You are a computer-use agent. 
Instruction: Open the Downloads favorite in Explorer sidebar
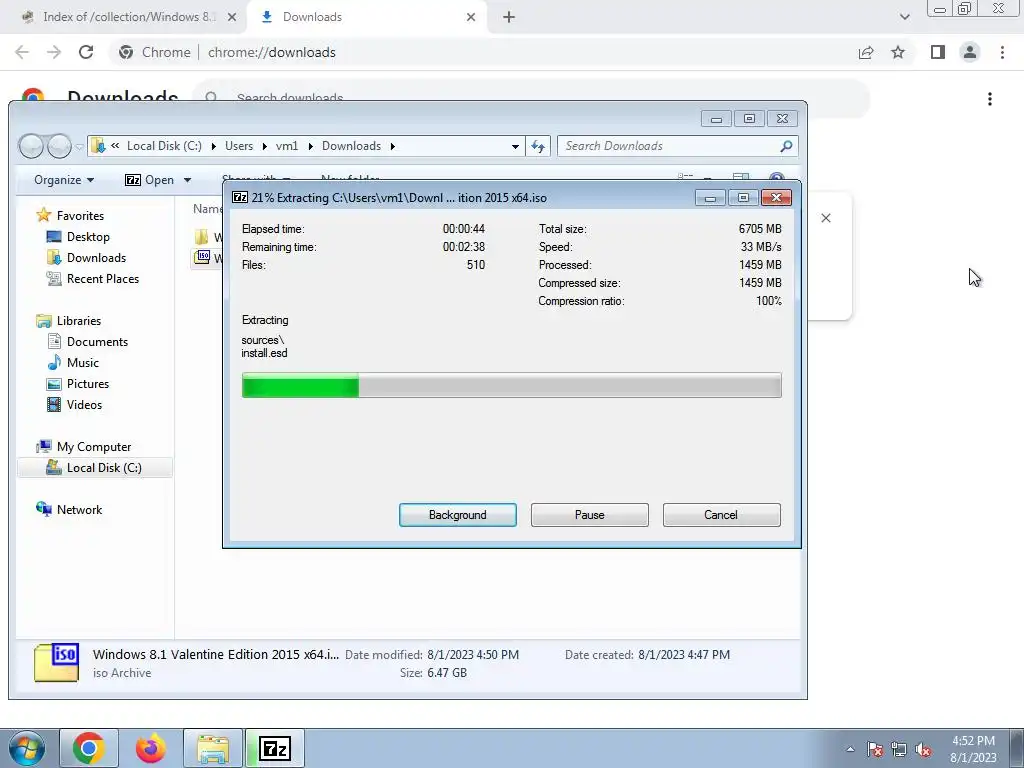click(x=95, y=257)
